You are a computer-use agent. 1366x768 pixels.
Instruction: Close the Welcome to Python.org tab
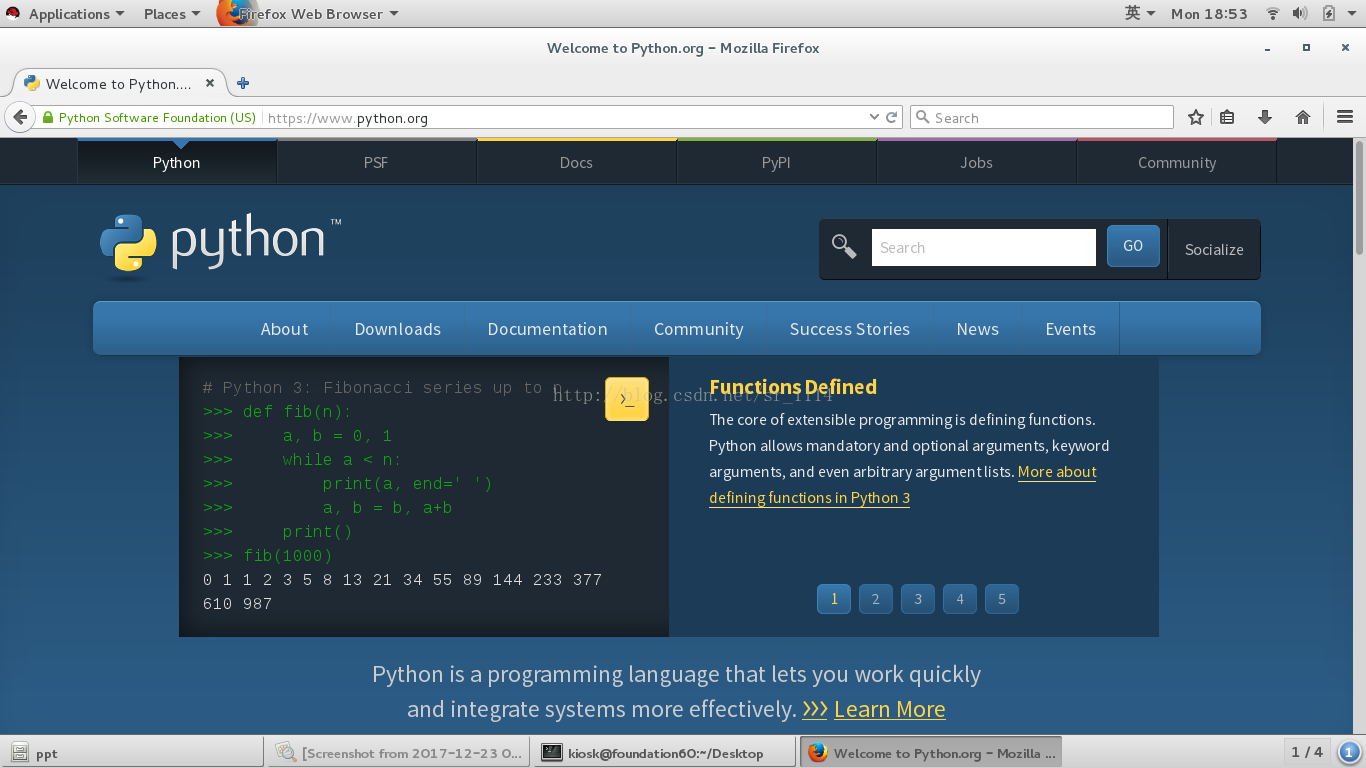[210, 83]
